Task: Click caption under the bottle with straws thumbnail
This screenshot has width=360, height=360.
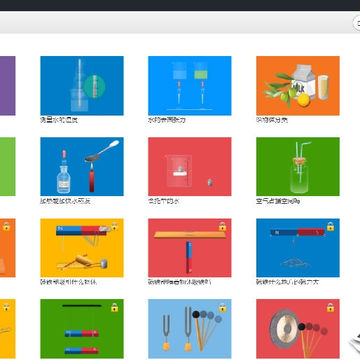Action: click(x=278, y=201)
